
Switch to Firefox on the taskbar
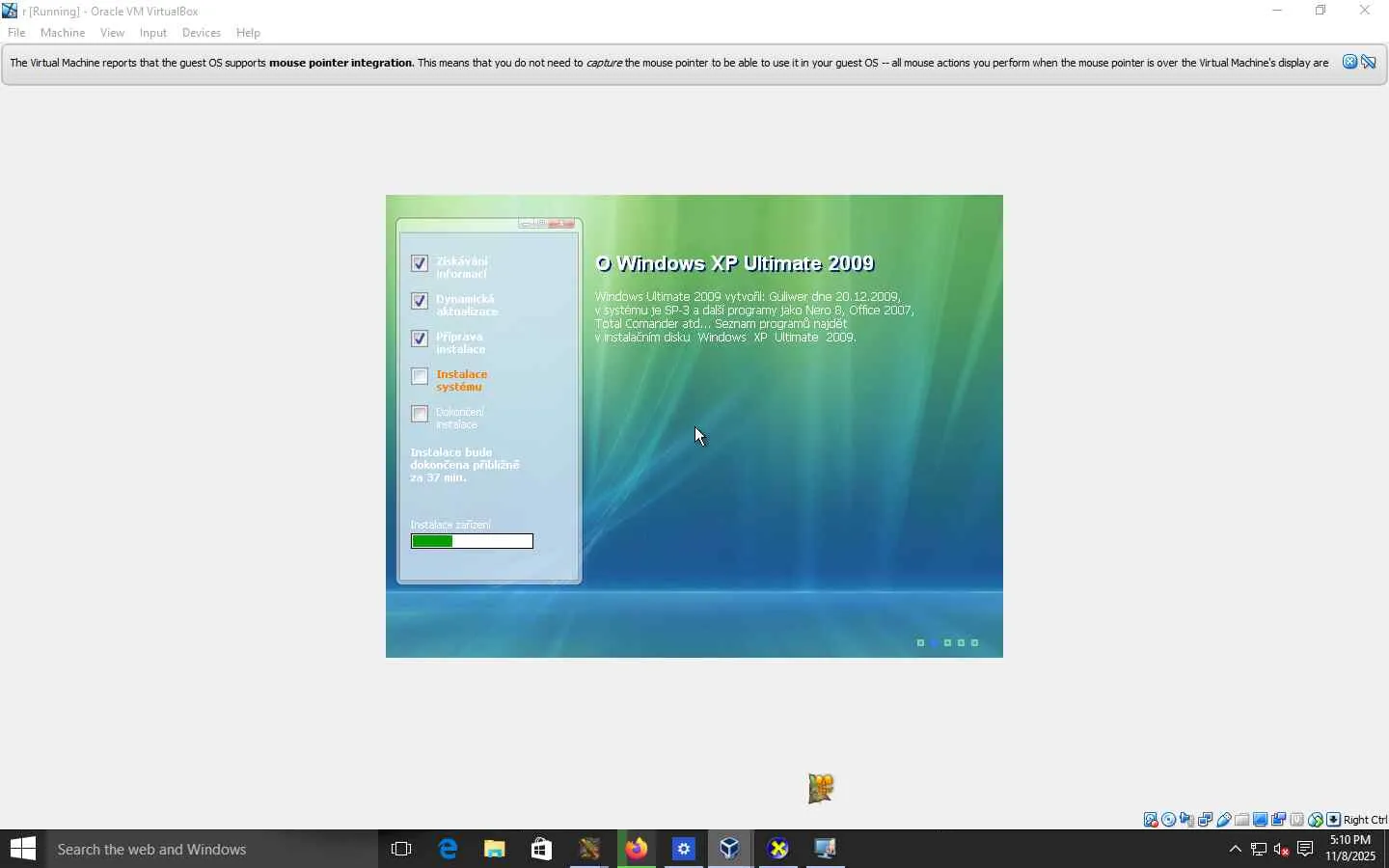point(637,849)
